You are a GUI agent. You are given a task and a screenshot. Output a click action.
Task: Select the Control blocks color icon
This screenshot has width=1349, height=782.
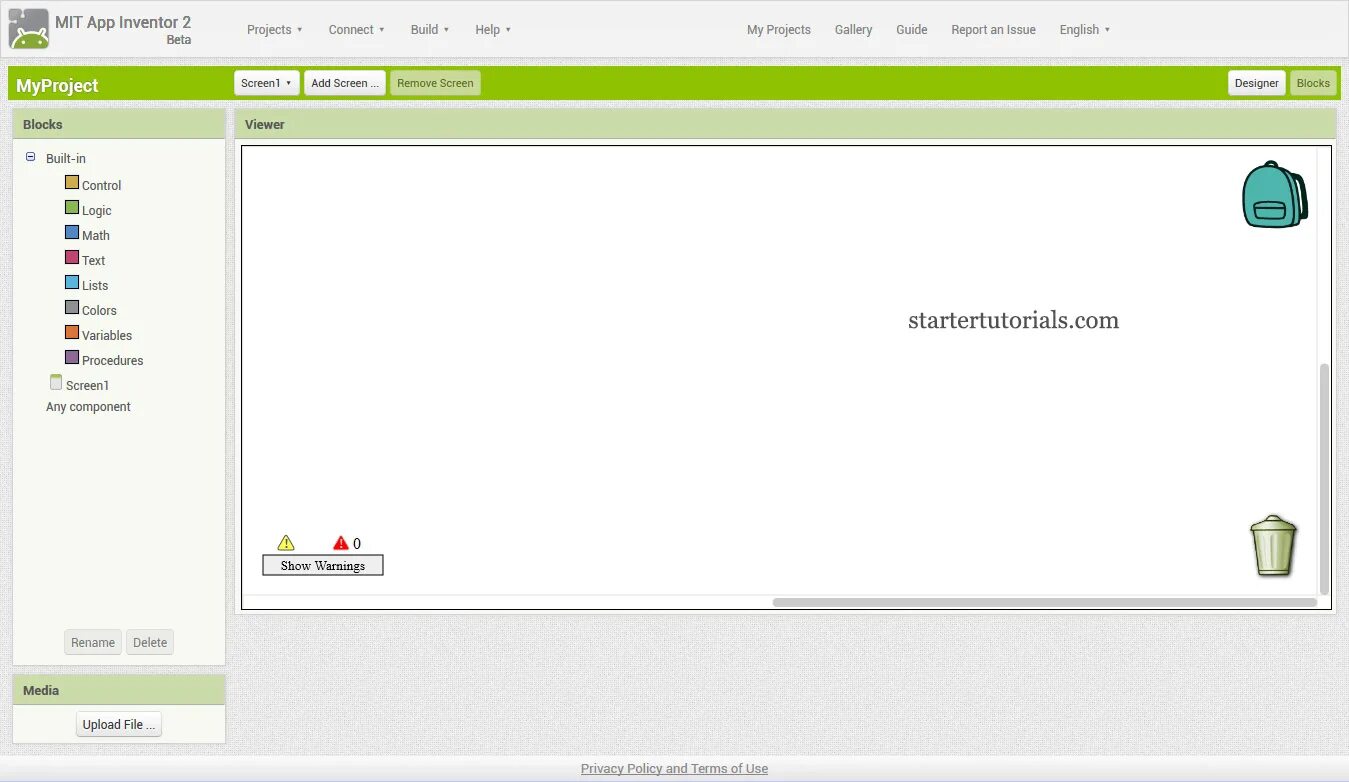[x=72, y=182]
